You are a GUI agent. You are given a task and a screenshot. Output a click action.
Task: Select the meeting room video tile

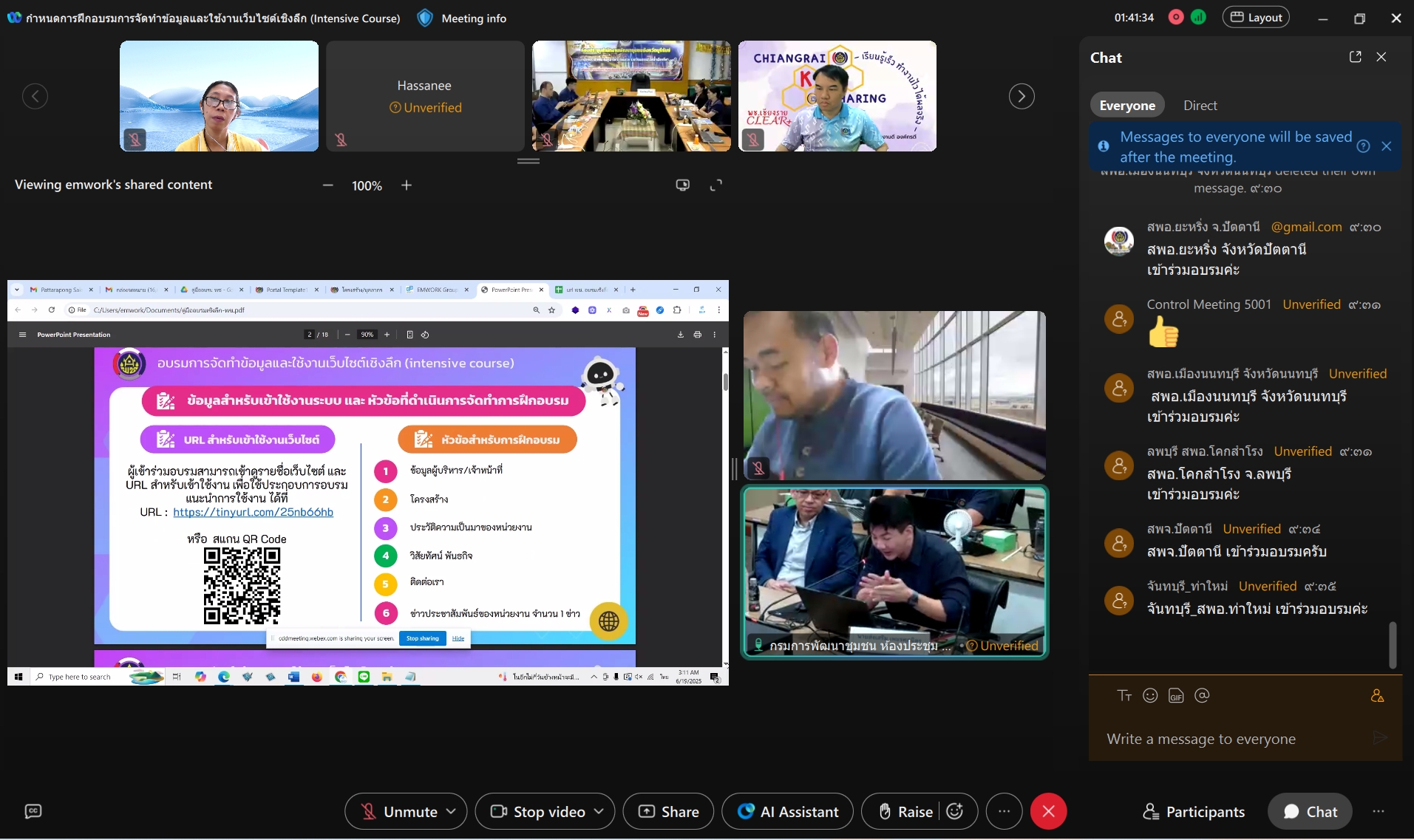tap(894, 571)
